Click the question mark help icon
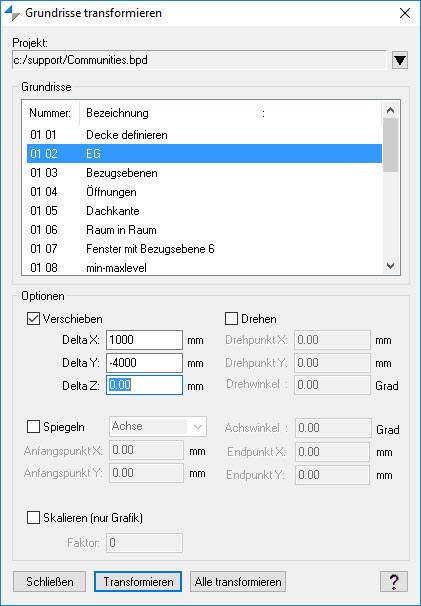Viewport: 421px width, 606px height. [394, 582]
